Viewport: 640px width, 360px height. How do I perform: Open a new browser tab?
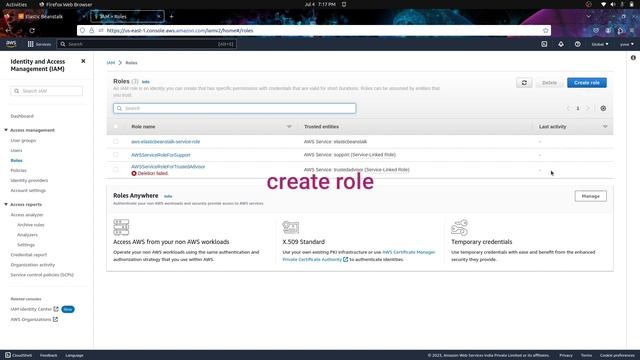point(171,17)
